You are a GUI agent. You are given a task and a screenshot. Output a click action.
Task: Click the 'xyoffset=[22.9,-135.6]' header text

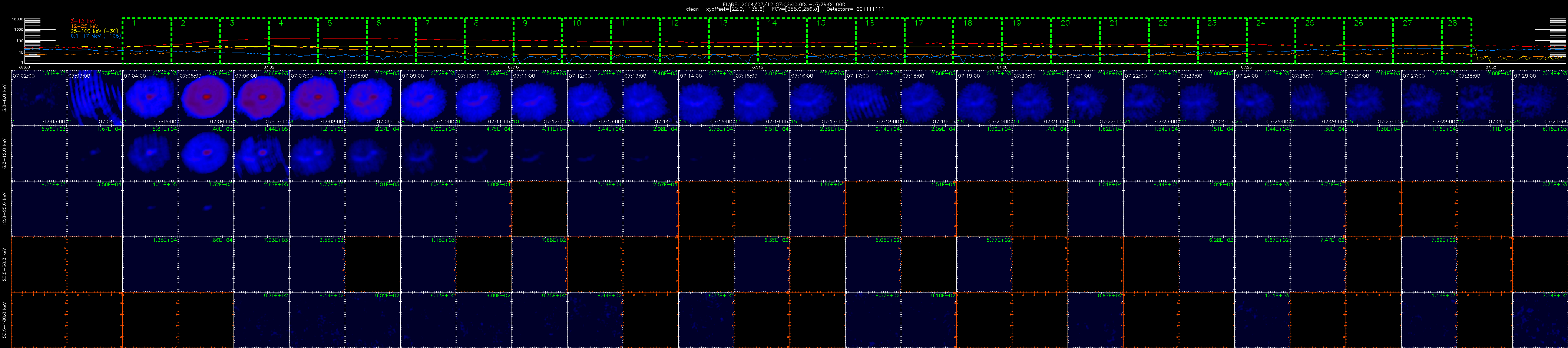735,9
